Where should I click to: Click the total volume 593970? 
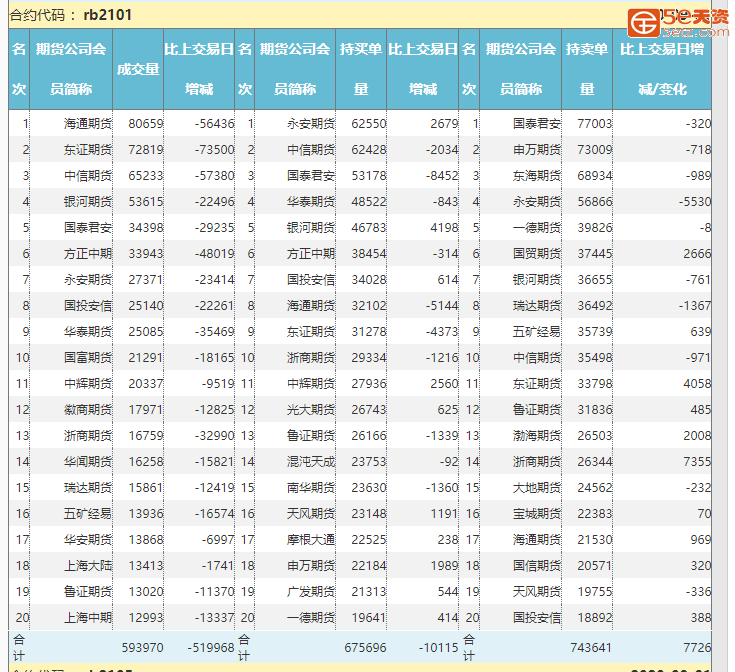[142, 648]
